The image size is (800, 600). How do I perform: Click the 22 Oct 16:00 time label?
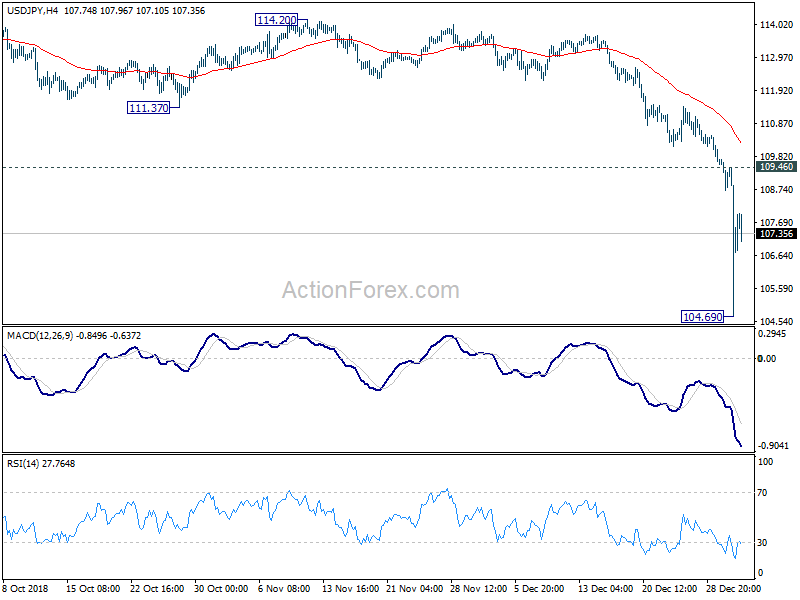pyautogui.click(x=157, y=588)
